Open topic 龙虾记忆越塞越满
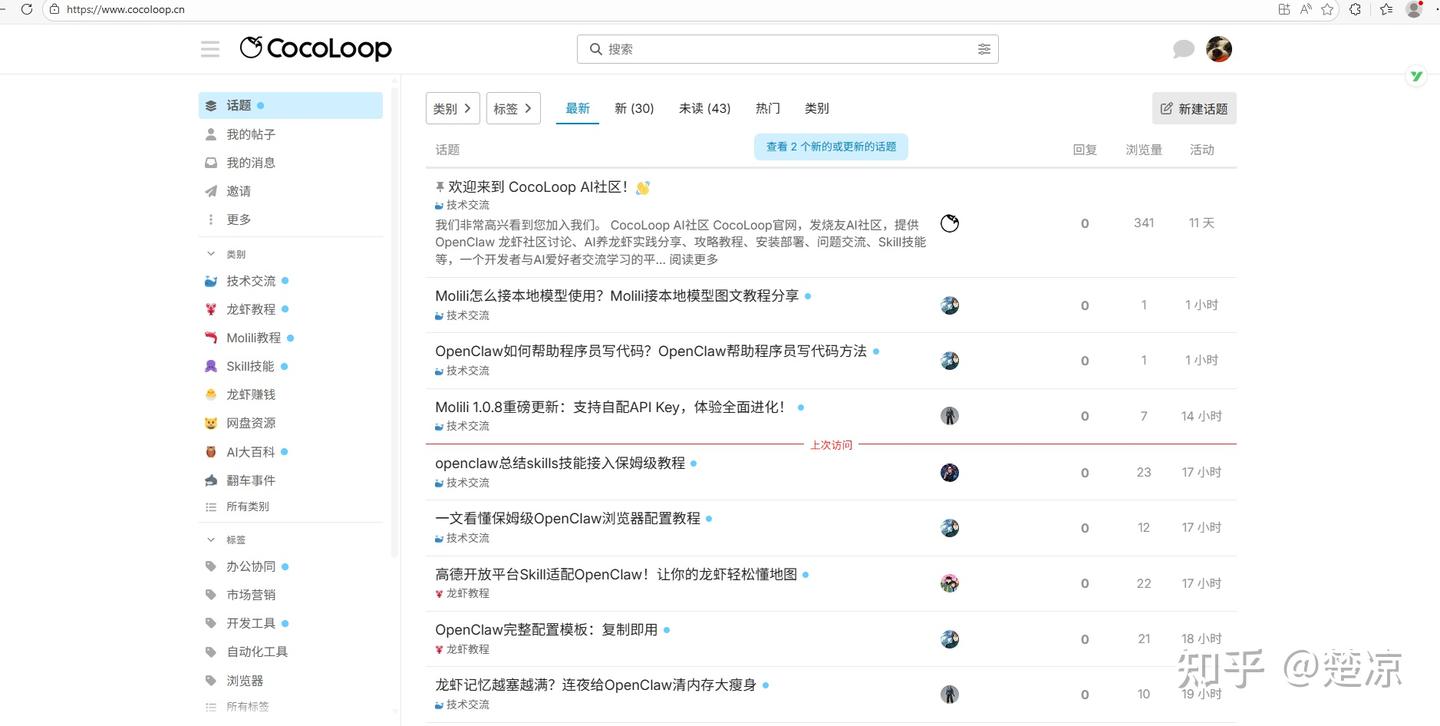1440x726 pixels. [596, 685]
